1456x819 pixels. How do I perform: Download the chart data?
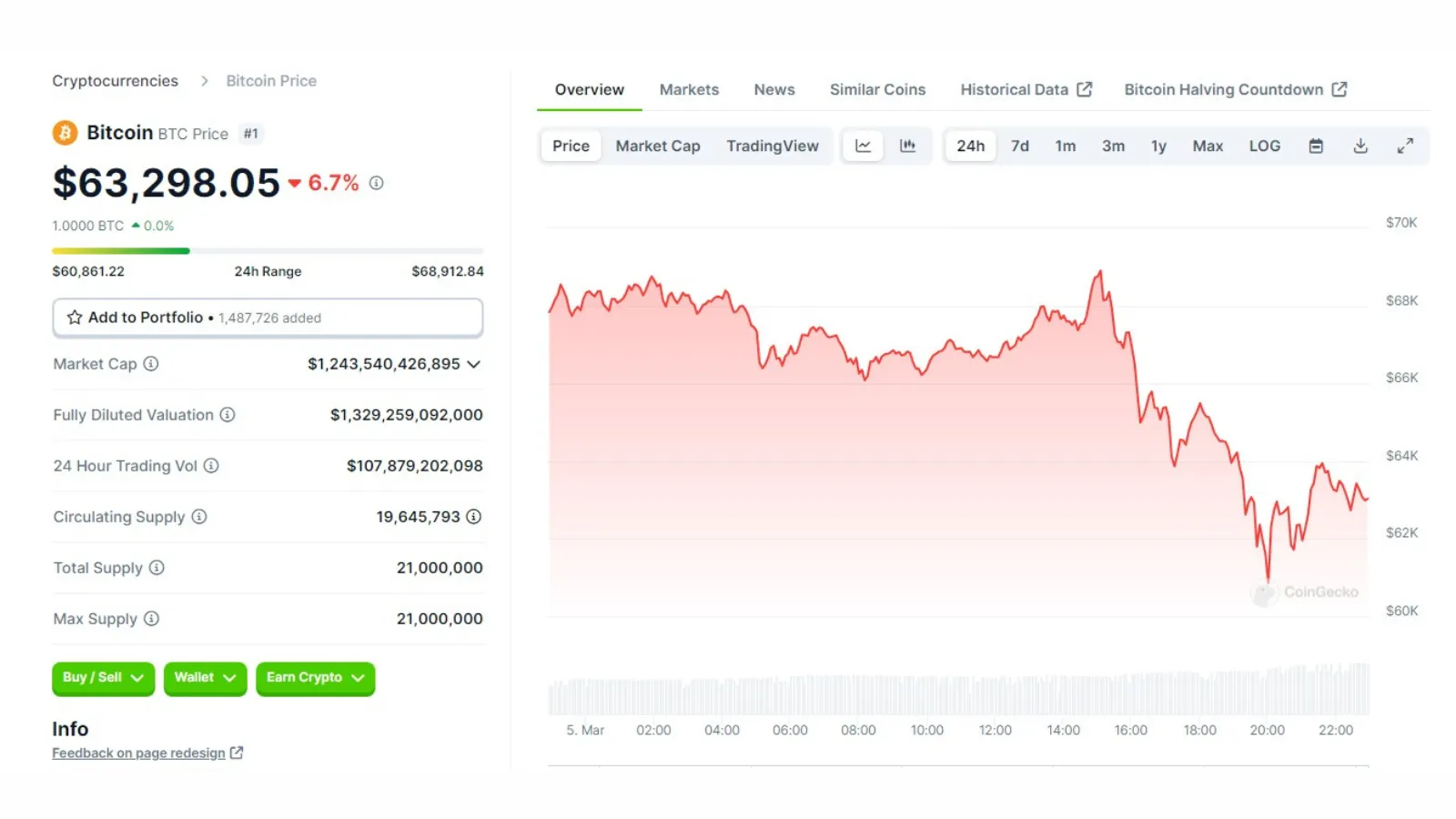[x=1360, y=146]
